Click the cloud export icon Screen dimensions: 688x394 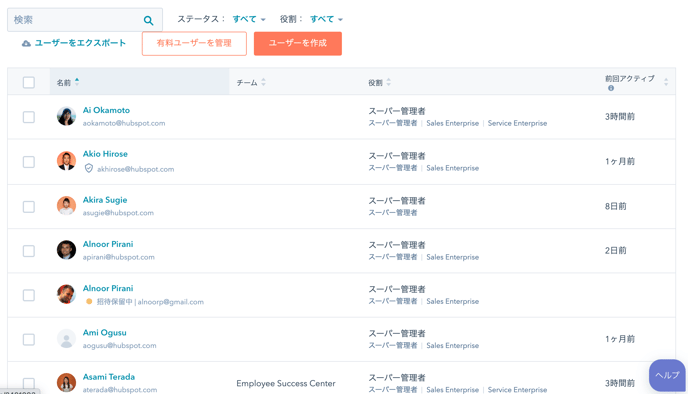[x=26, y=43]
